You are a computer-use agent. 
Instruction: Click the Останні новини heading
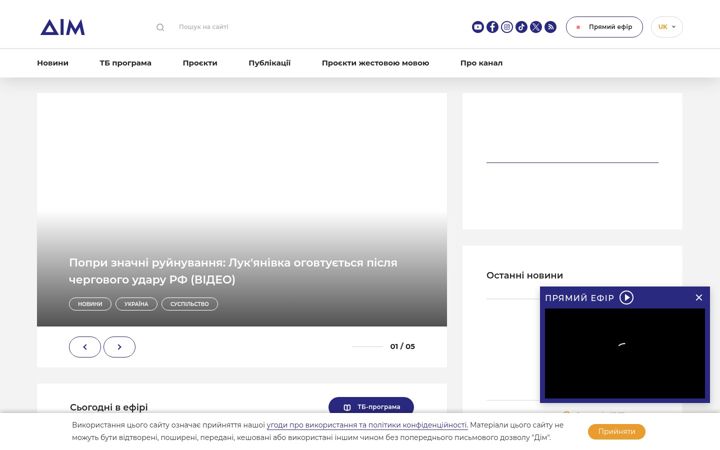(x=524, y=276)
